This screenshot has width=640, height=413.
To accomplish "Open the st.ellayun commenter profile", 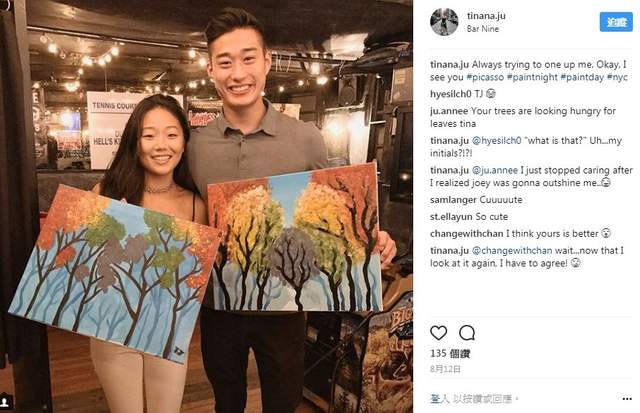I will [x=448, y=217].
